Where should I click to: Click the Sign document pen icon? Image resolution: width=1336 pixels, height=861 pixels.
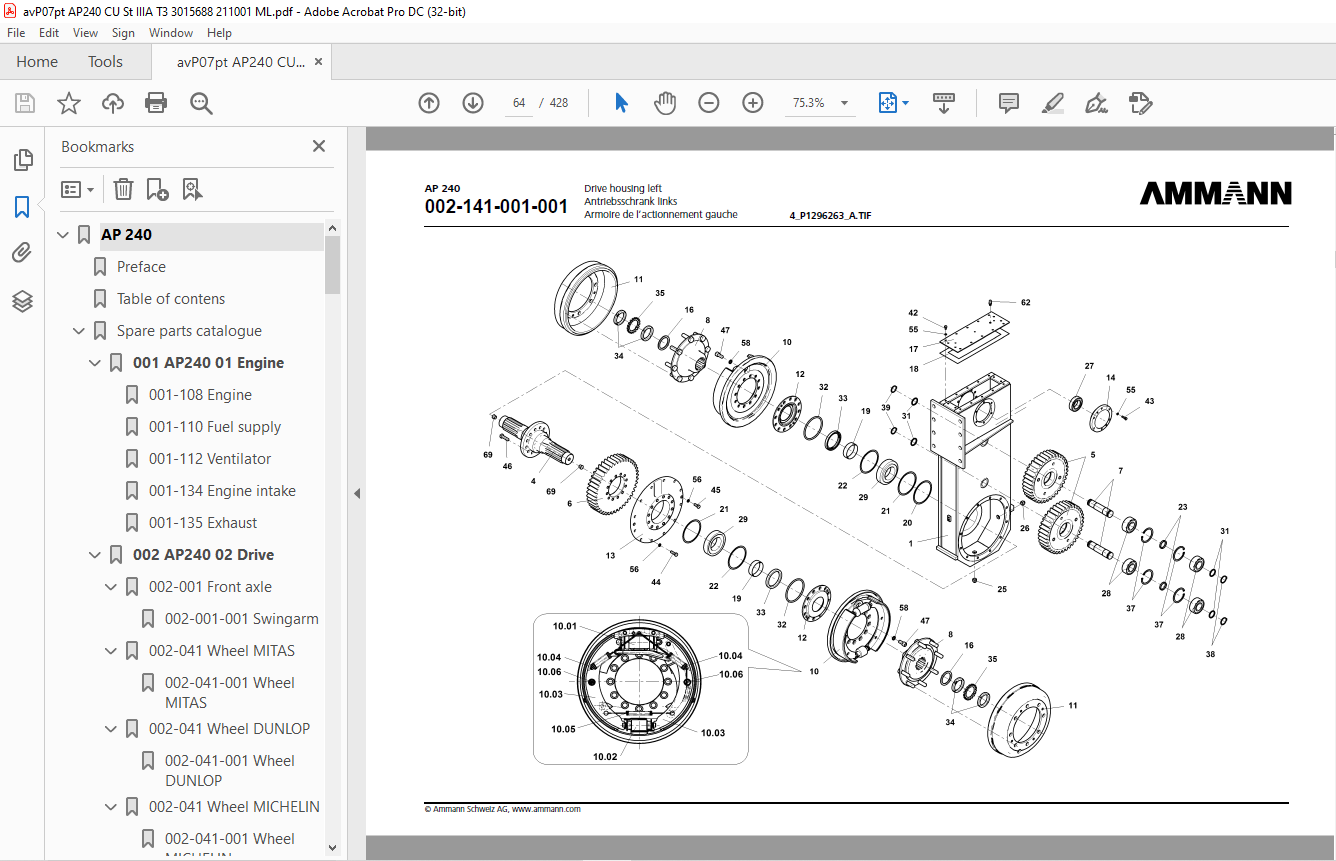(1096, 103)
